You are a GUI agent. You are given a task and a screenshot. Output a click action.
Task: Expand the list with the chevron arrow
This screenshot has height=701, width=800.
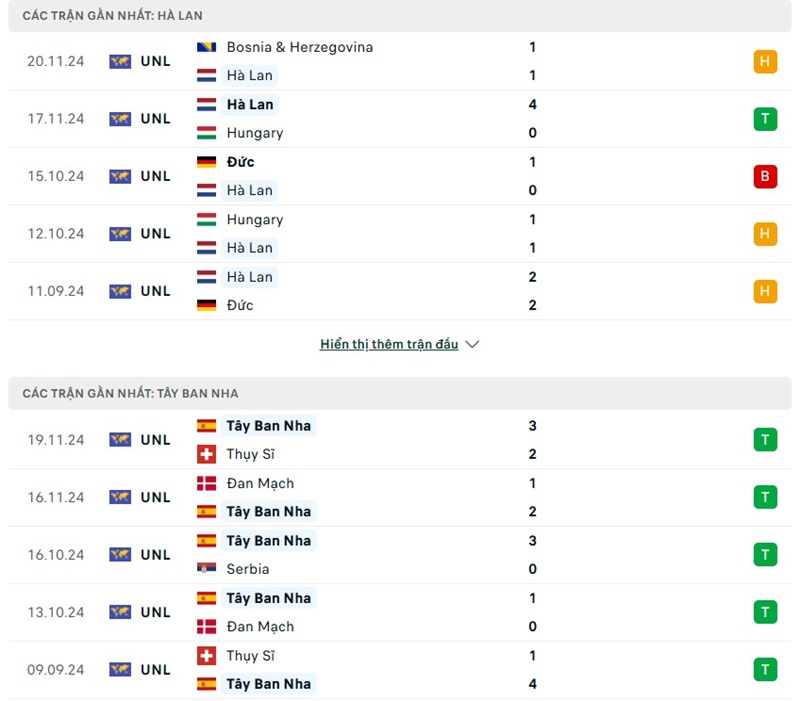pos(473,344)
